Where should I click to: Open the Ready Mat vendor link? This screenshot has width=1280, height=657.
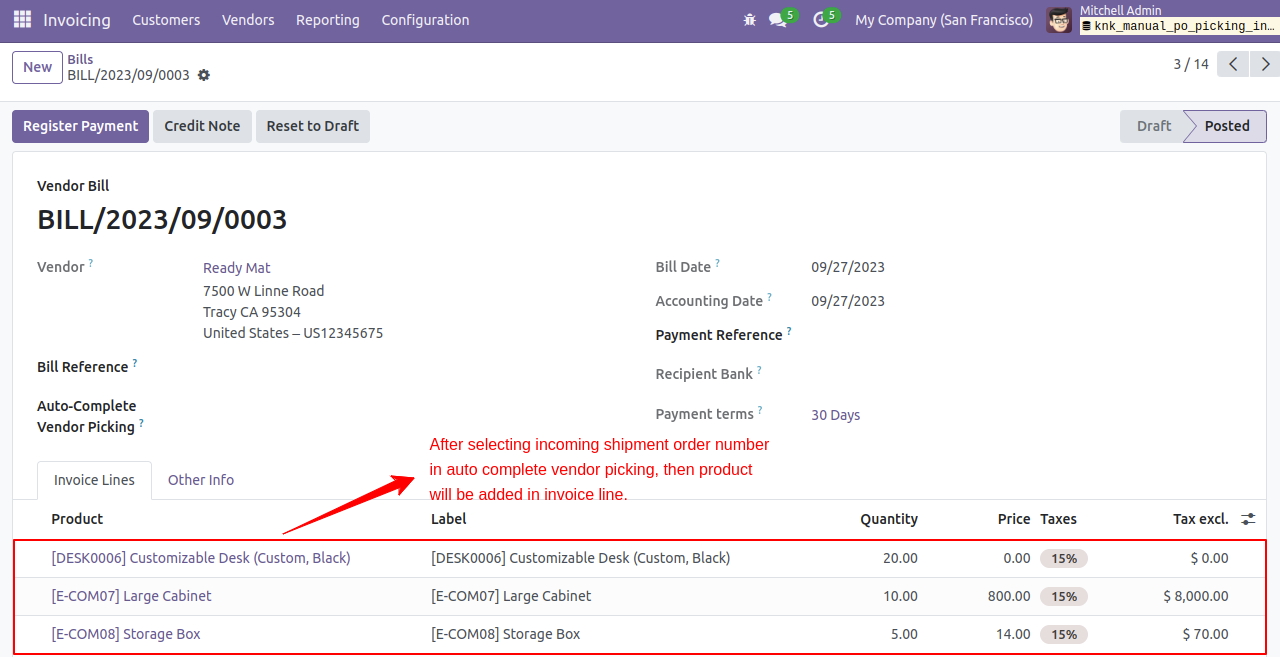click(237, 268)
